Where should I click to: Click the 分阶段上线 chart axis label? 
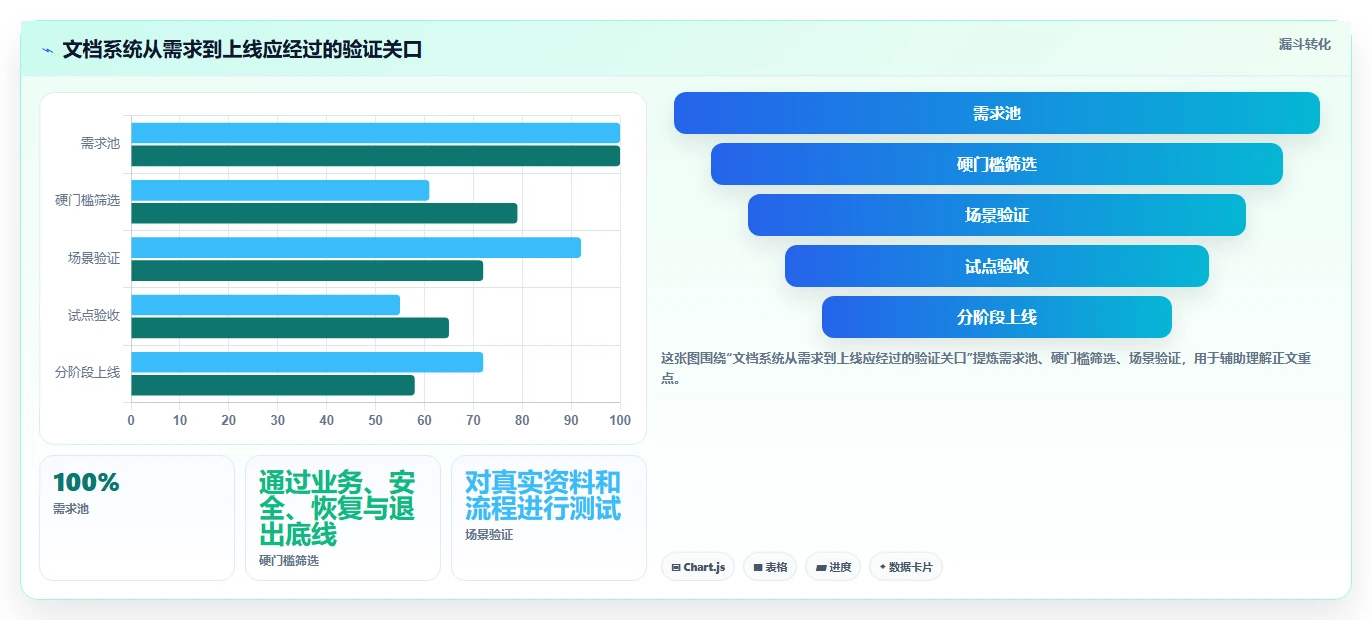88,373
